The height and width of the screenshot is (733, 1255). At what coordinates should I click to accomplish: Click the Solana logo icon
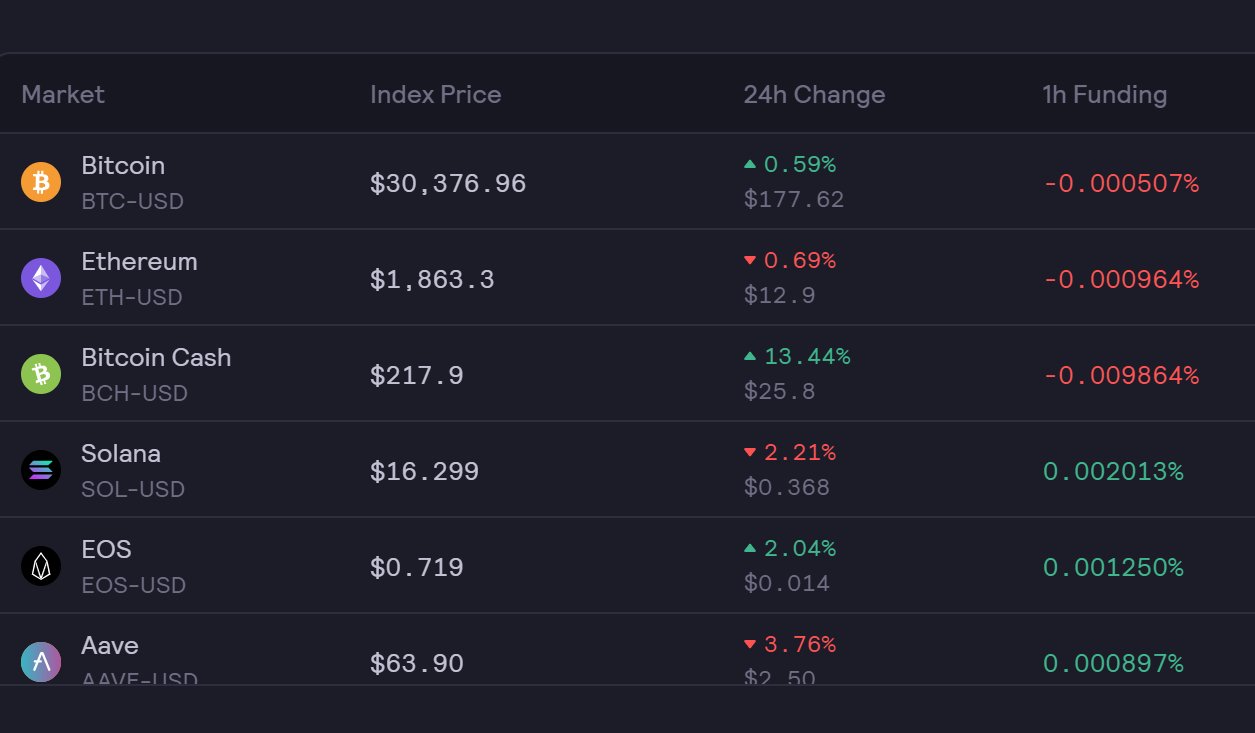[x=41, y=470]
